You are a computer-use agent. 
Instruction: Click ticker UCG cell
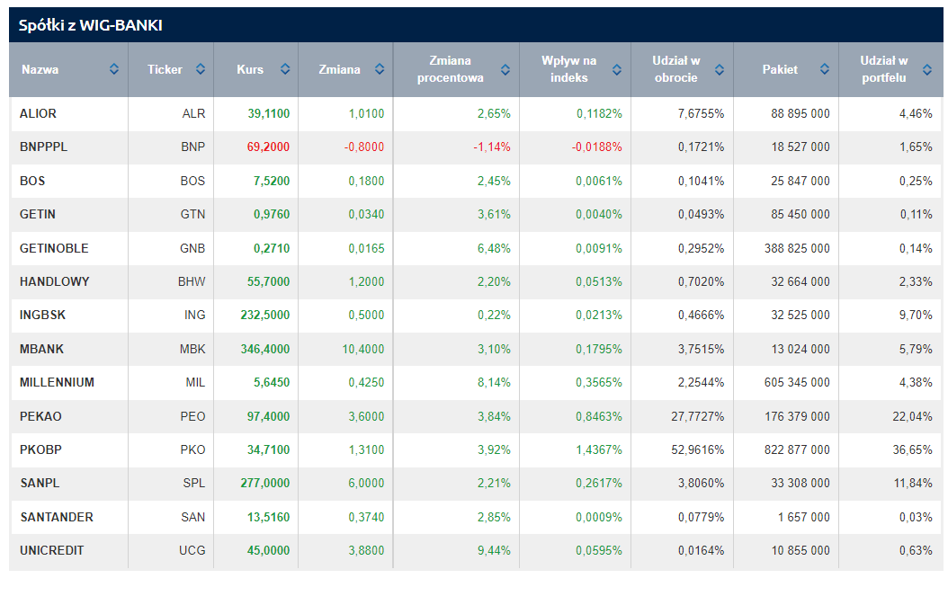pos(192,551)
